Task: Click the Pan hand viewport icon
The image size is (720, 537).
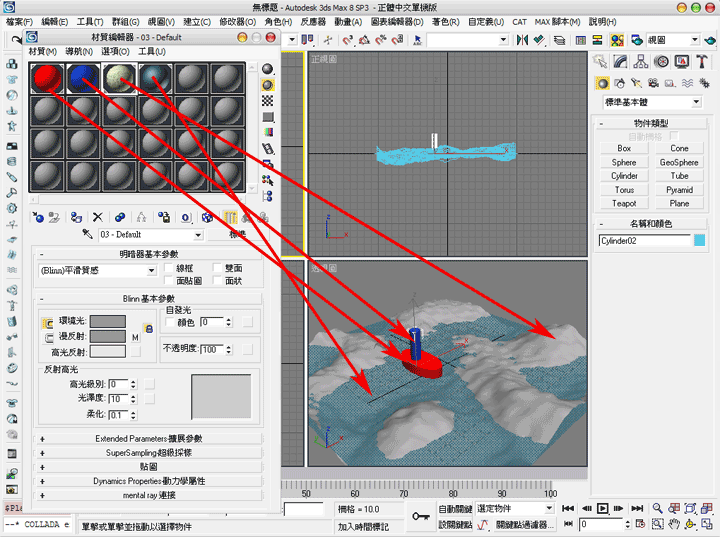Action: tap(674, 524)
